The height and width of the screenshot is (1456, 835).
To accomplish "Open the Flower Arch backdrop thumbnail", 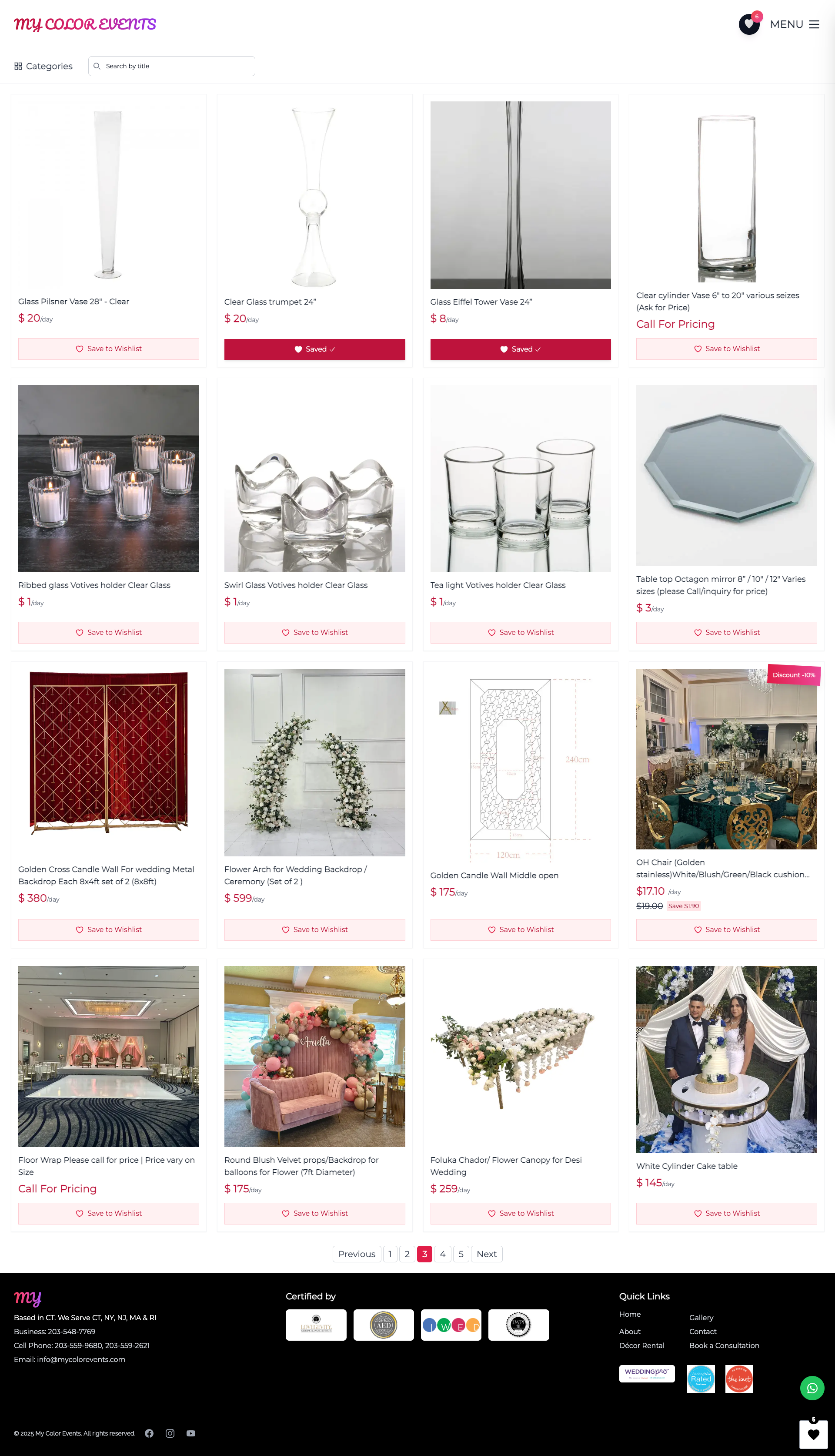I will [314, 762].
